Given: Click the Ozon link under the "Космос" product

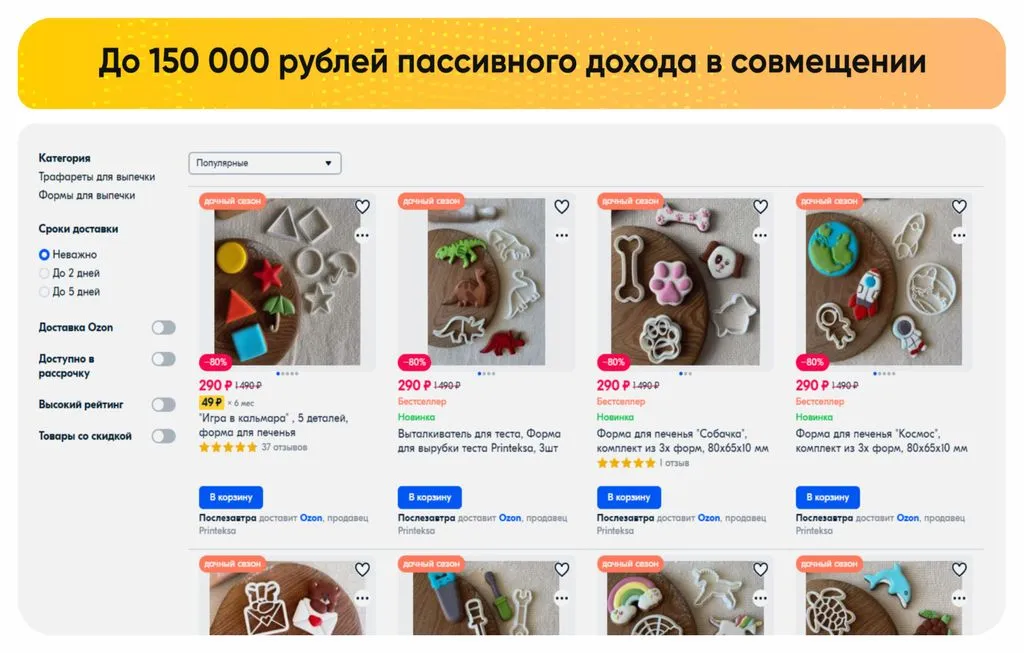Looking at the screenshot, I should click(x=907, y=517).
